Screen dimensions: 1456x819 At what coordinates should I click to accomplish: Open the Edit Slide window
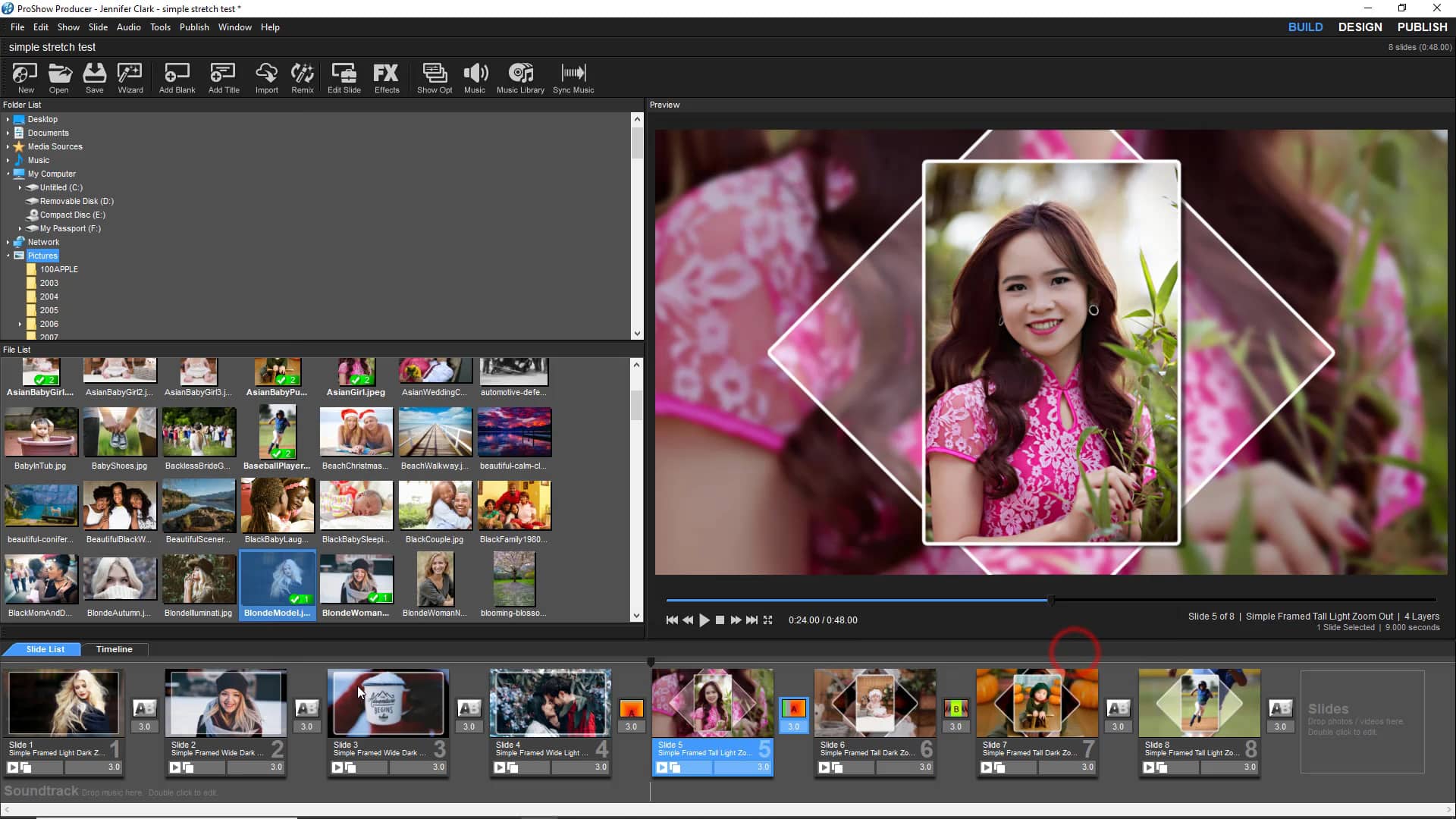(344, 76)
